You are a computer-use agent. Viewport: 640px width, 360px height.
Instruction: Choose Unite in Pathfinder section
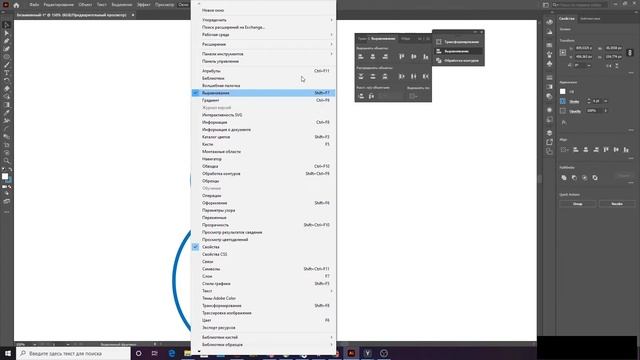coord(564,178)
